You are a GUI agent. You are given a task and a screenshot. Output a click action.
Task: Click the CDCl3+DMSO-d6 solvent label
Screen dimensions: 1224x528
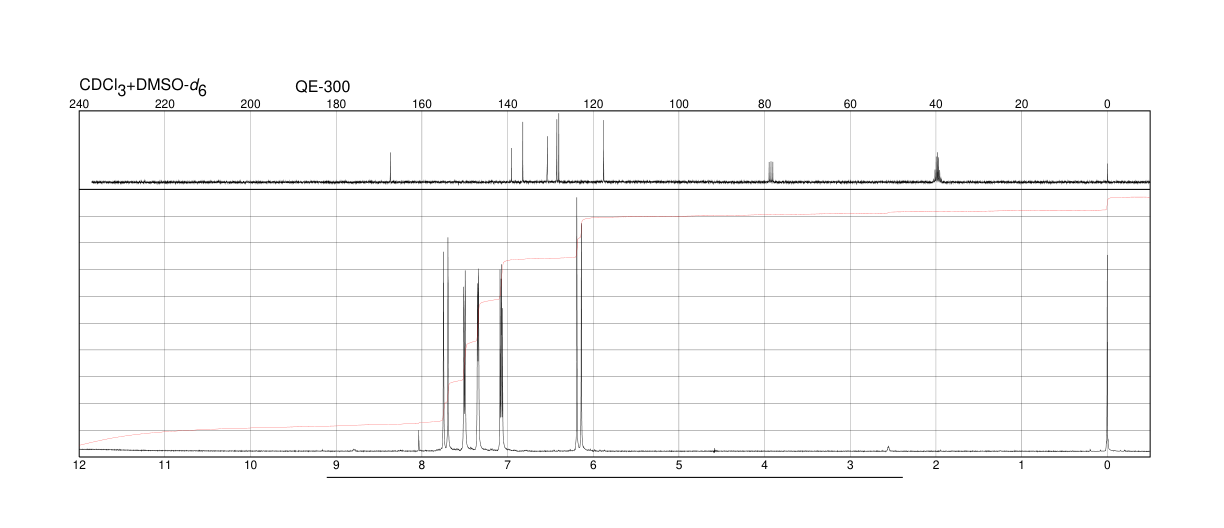coord(143,87)
